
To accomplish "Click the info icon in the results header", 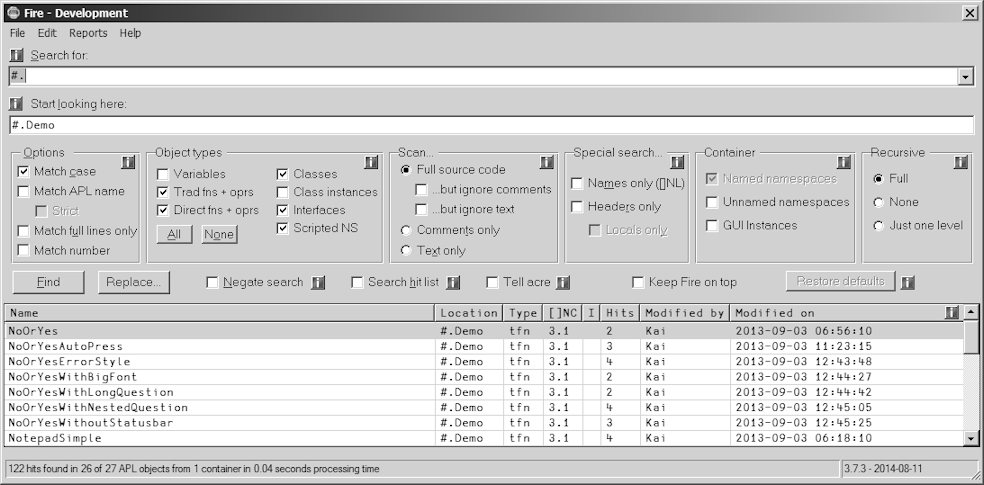I will coord(952,312).
